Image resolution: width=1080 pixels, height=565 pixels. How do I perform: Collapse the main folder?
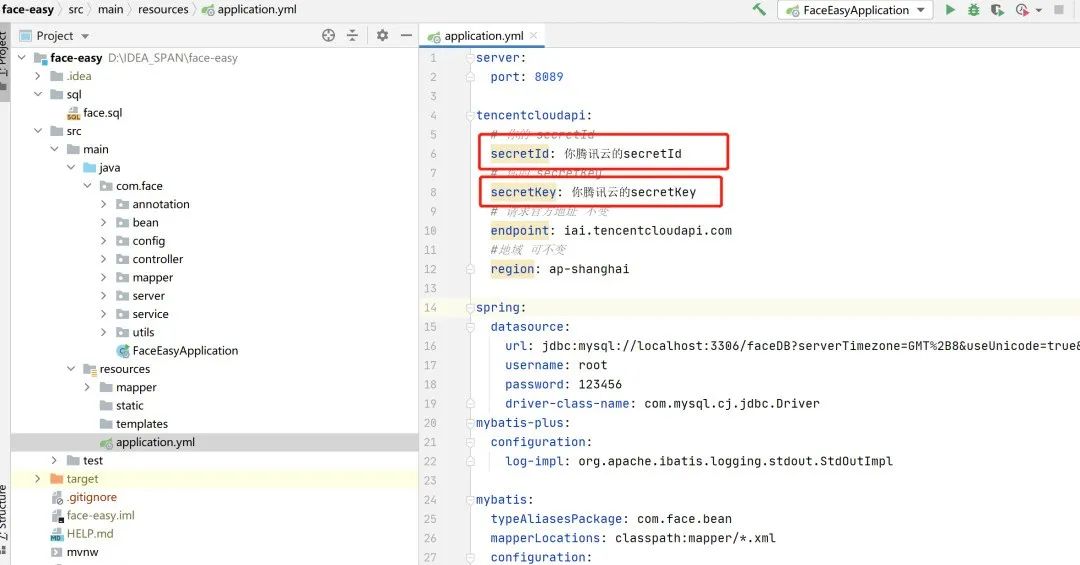click(54, 149)
